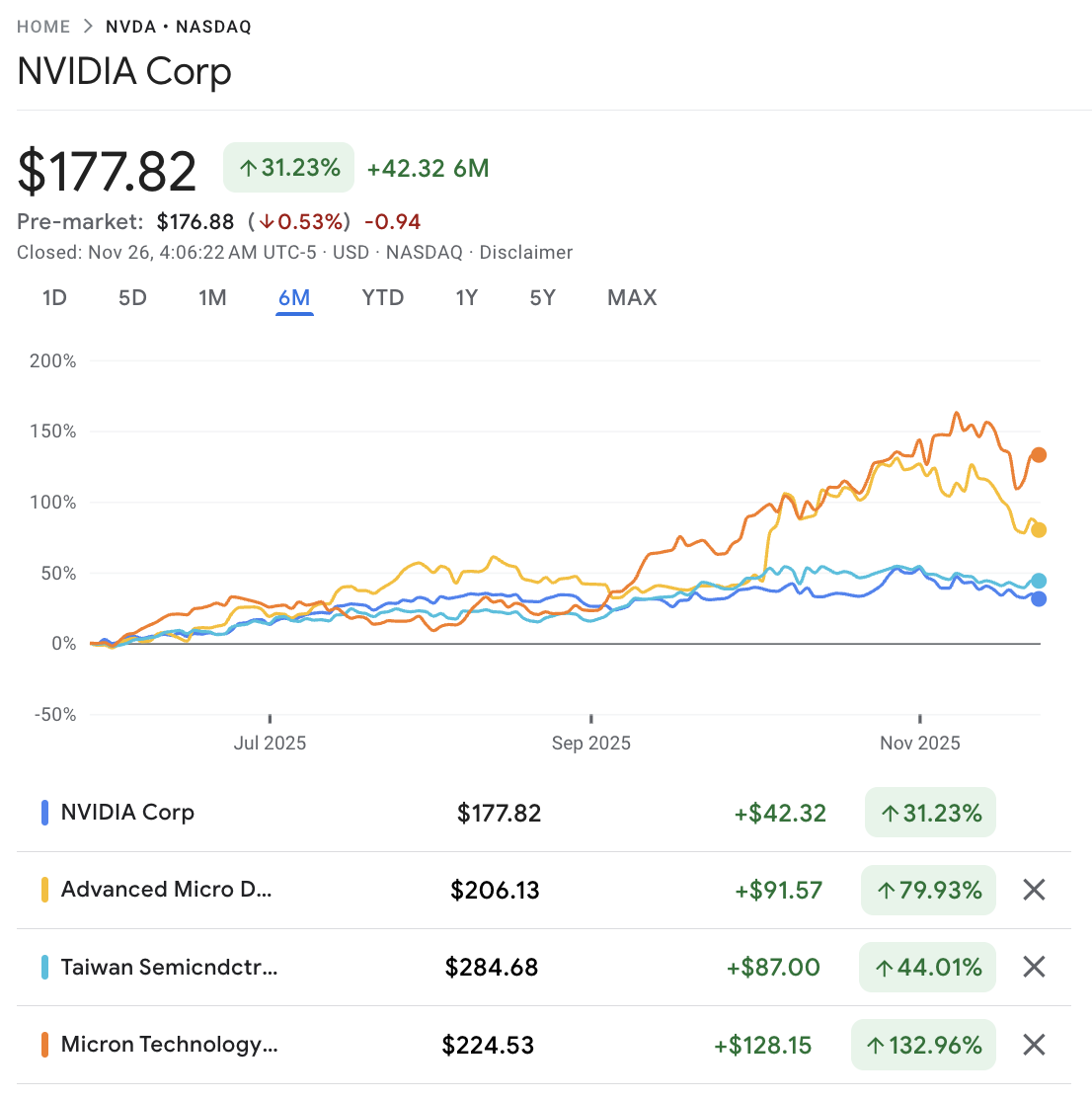
Task: Switch to the 1Y chart
Action: pyautogui.click(x=467, y=297)
